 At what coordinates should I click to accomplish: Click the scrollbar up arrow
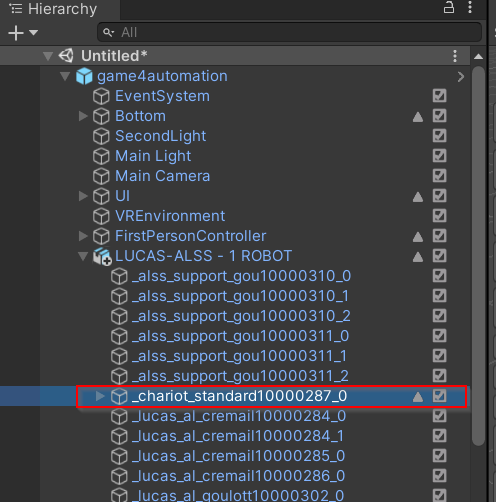pos(478,56)
